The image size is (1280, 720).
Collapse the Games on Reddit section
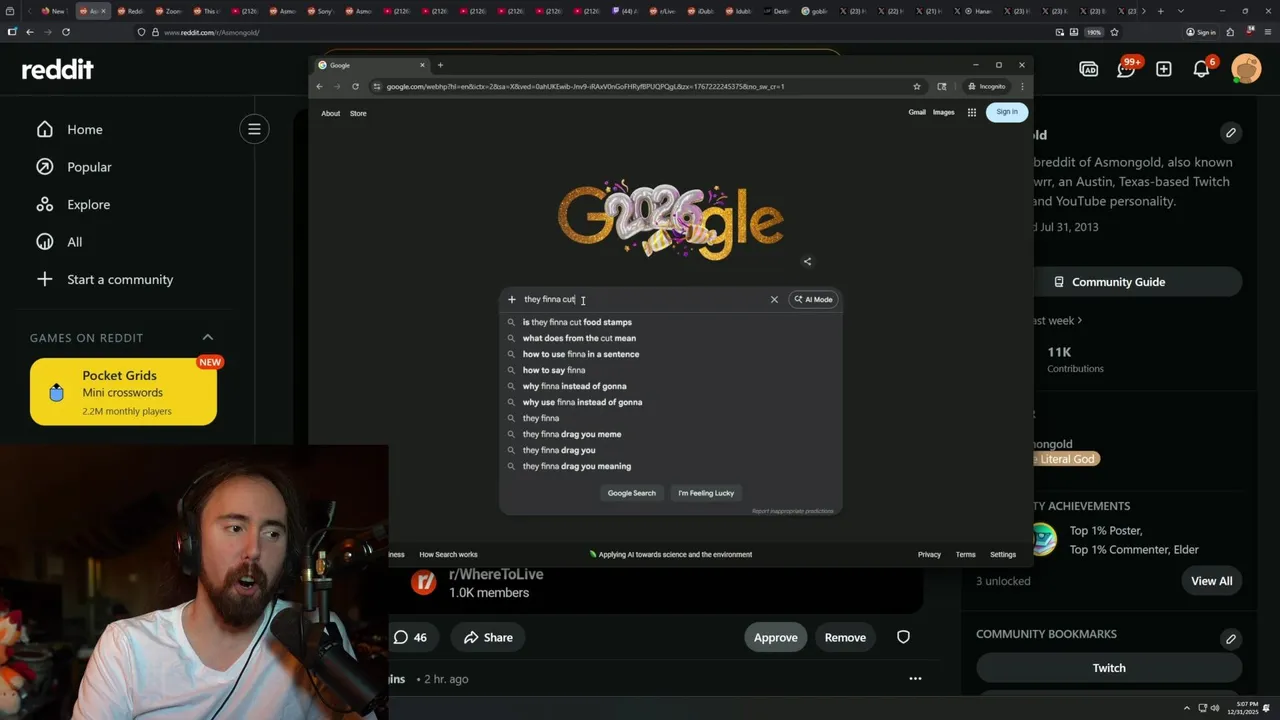point(208,337)
